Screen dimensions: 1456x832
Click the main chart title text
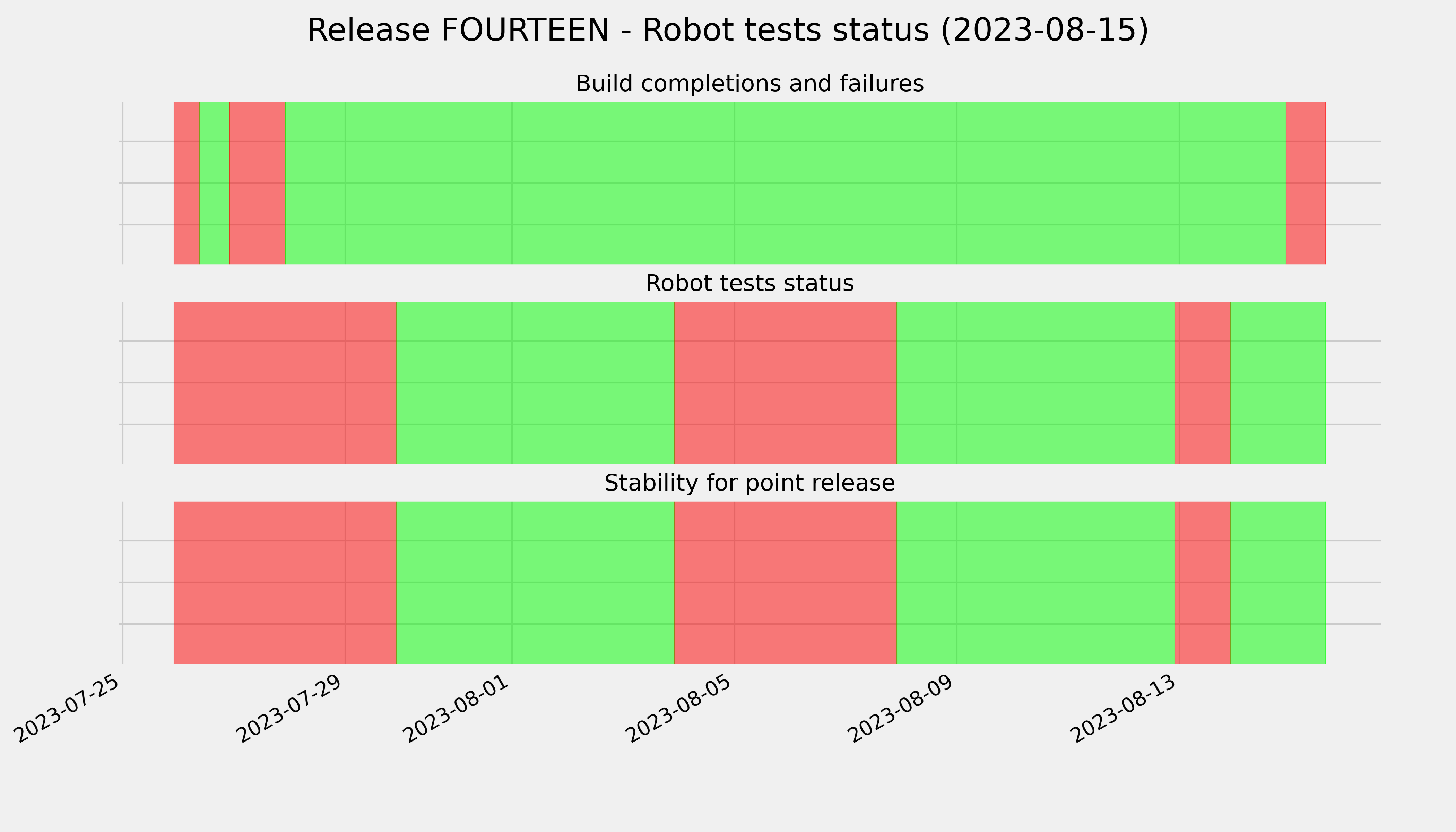coord(727,30)
